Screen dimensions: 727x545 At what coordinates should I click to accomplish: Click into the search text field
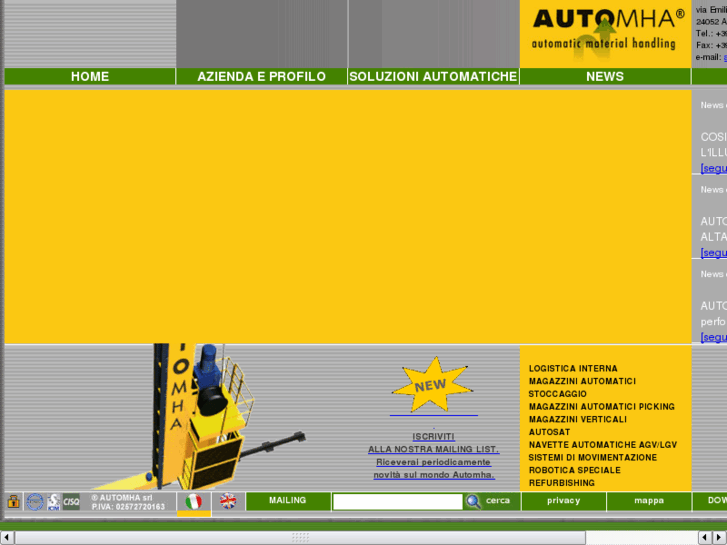coord(398,501)
